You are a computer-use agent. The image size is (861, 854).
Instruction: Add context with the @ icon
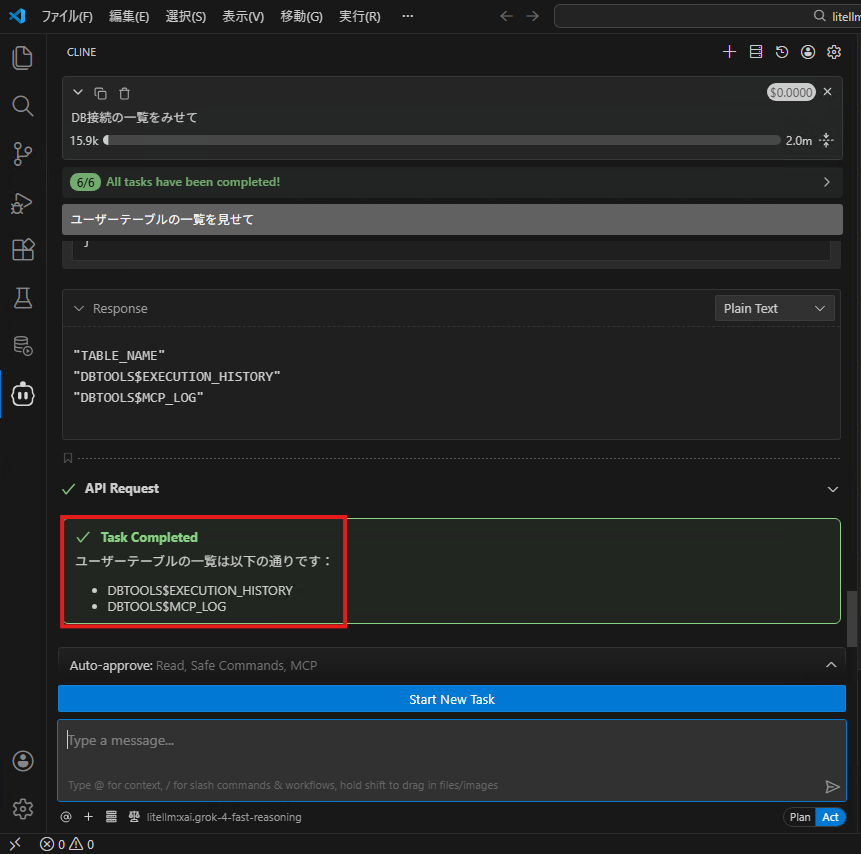coord(66,817)
